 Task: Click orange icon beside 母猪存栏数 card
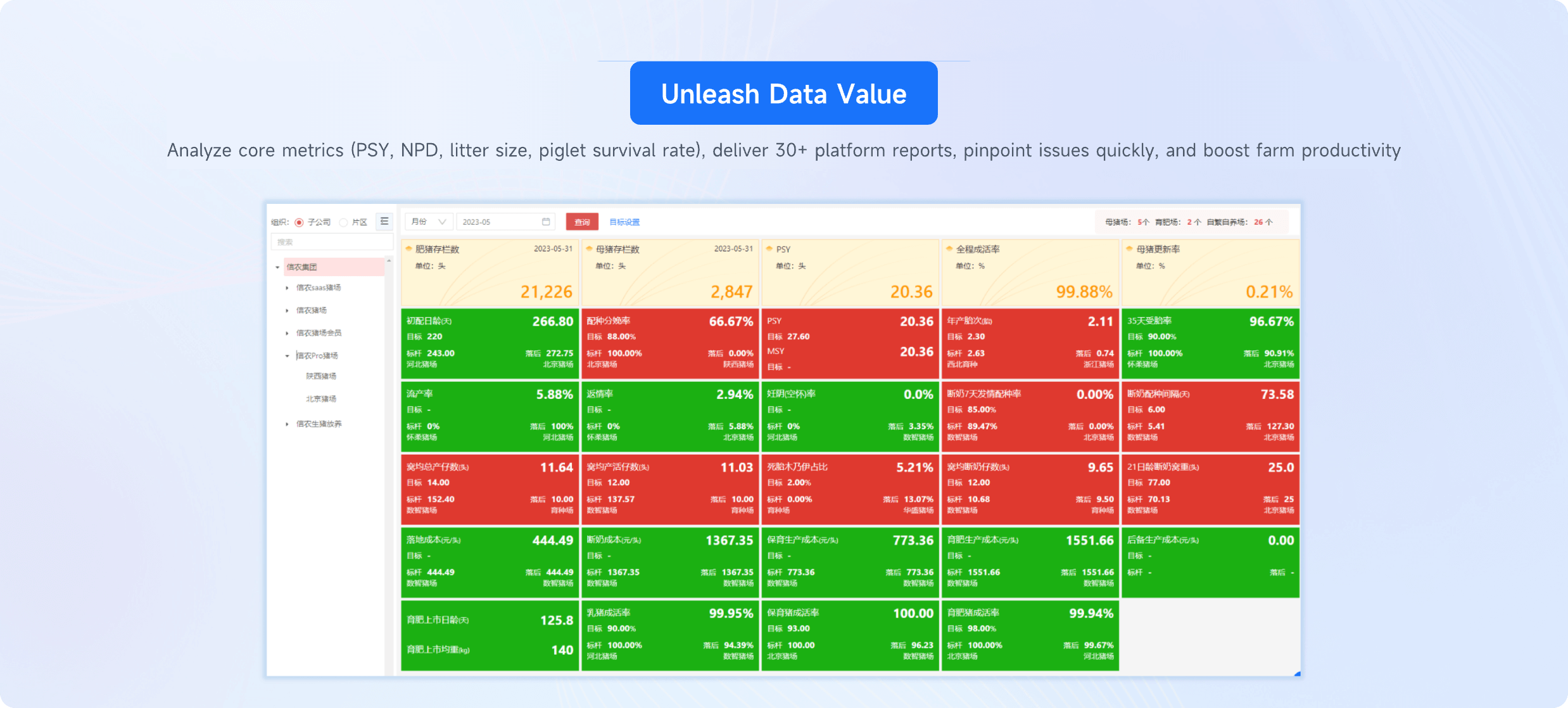pyautogui.click(x=590, y=249)
